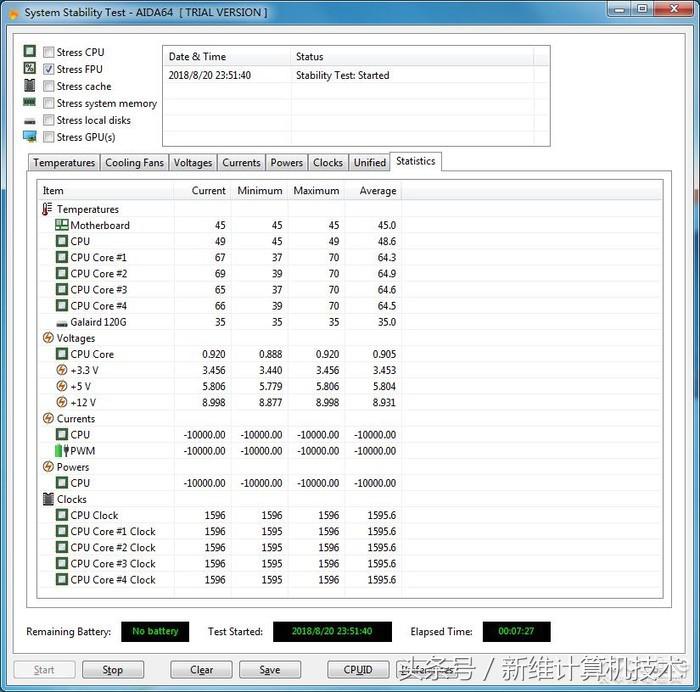Open the Unified tab

point(369,163)
